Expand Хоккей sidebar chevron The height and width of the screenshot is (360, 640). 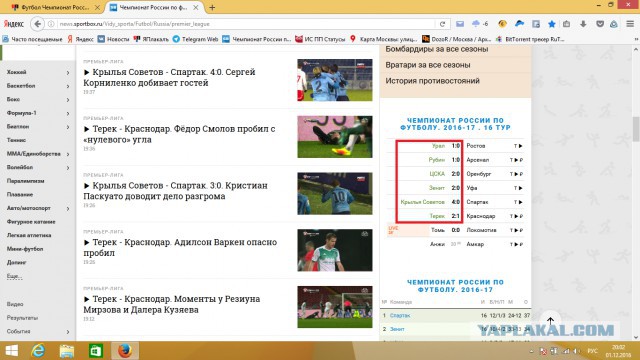click(x=68, y=73)
